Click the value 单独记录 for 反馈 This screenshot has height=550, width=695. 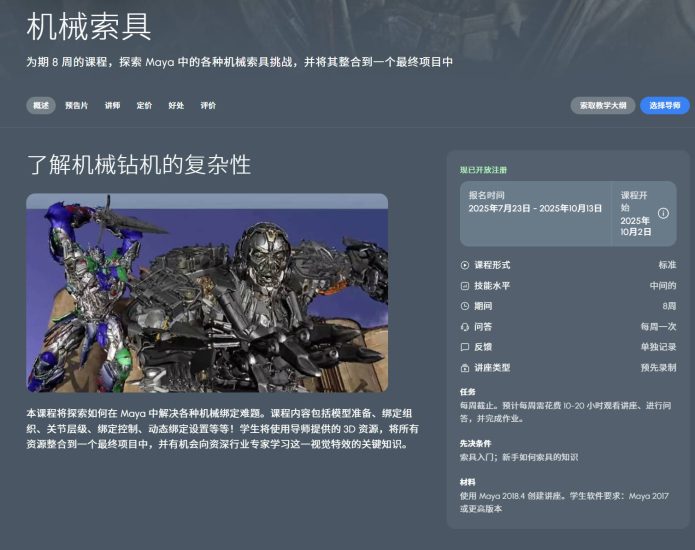(658, 347)
